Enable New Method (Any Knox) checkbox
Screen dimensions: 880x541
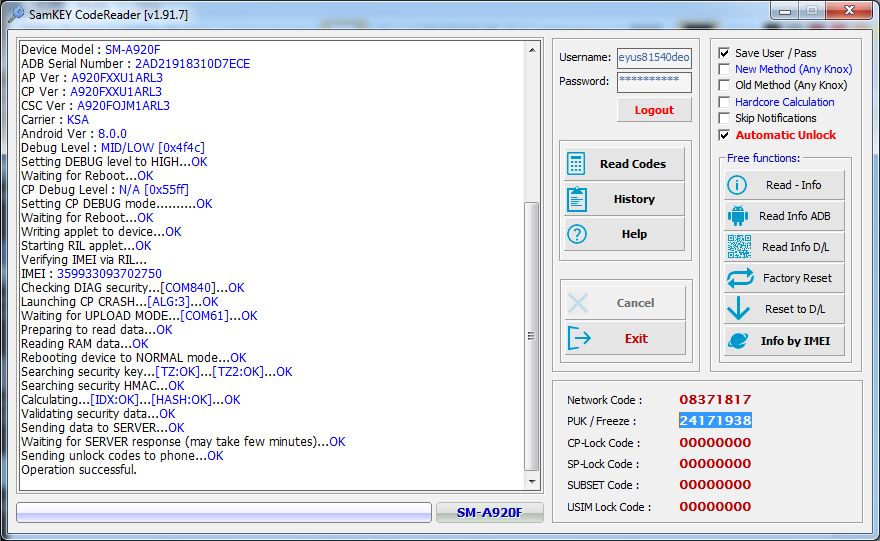tap(724, 69)
